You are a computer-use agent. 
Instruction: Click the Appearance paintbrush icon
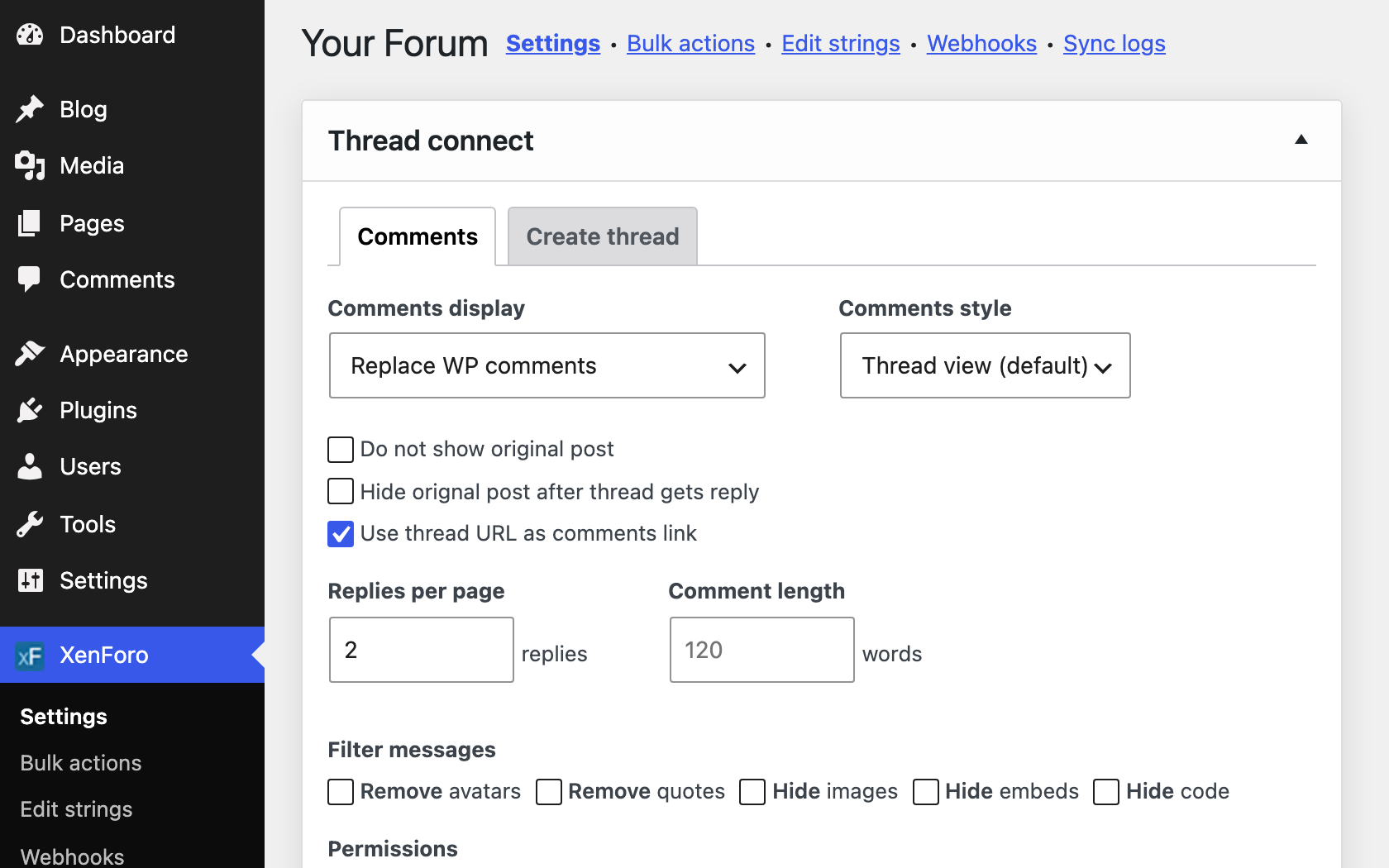coord(30,354)
